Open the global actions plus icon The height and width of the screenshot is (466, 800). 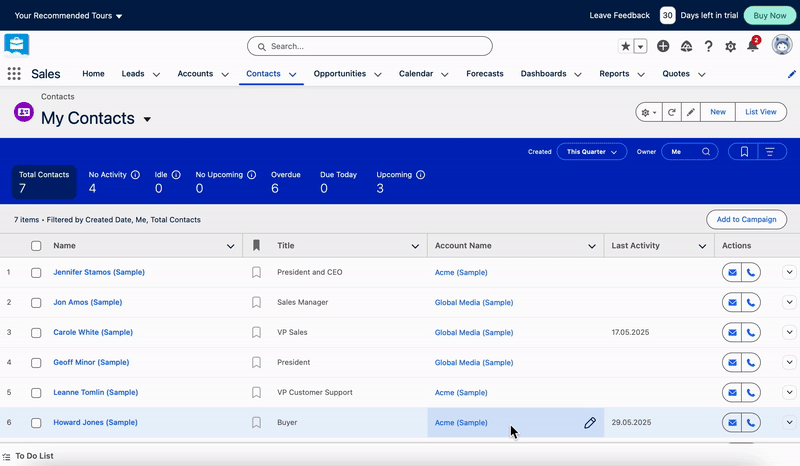[x=663, y=46]
